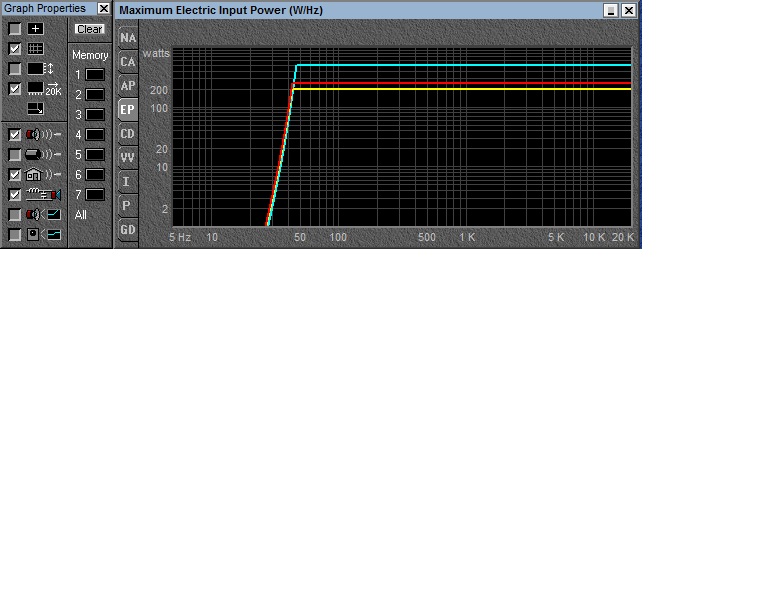768x614 pixels.
Task: Switch to the CA graph tab
Action: coord(128,62)
